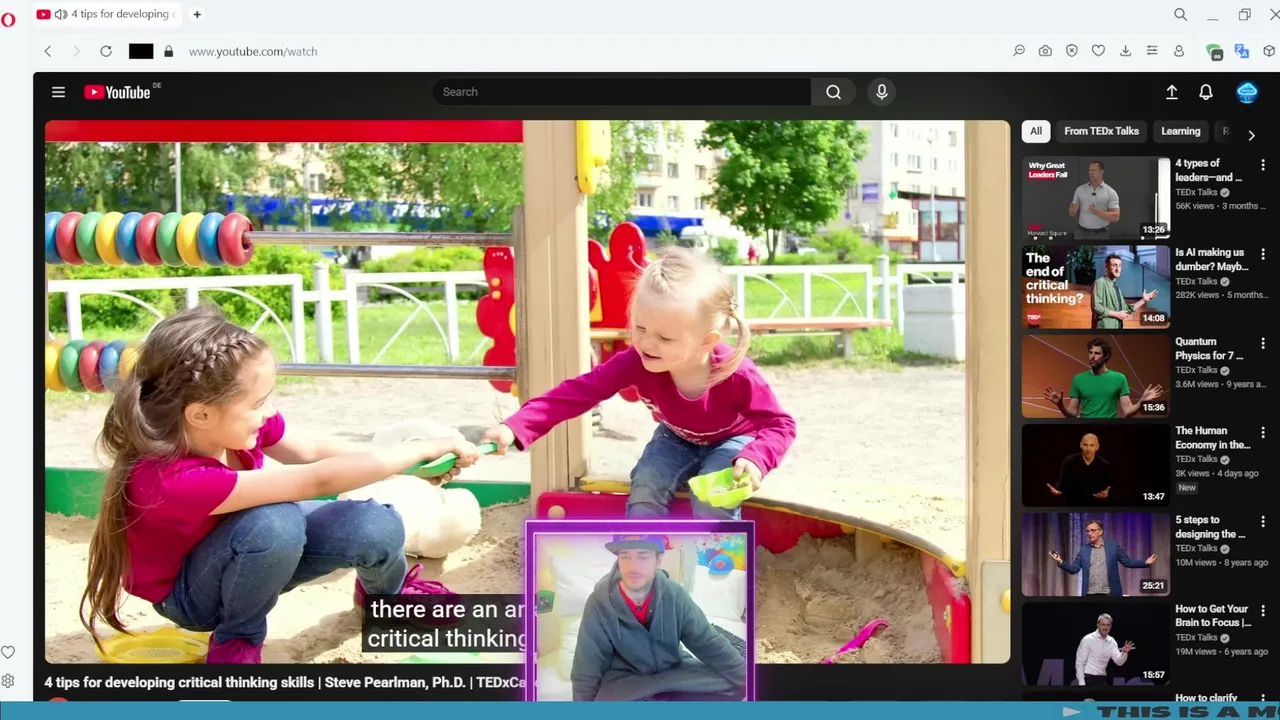Click the webcam overlay of man in cap
The width and height of the screenshot is (1280, 720).
(x=640, y=612)
